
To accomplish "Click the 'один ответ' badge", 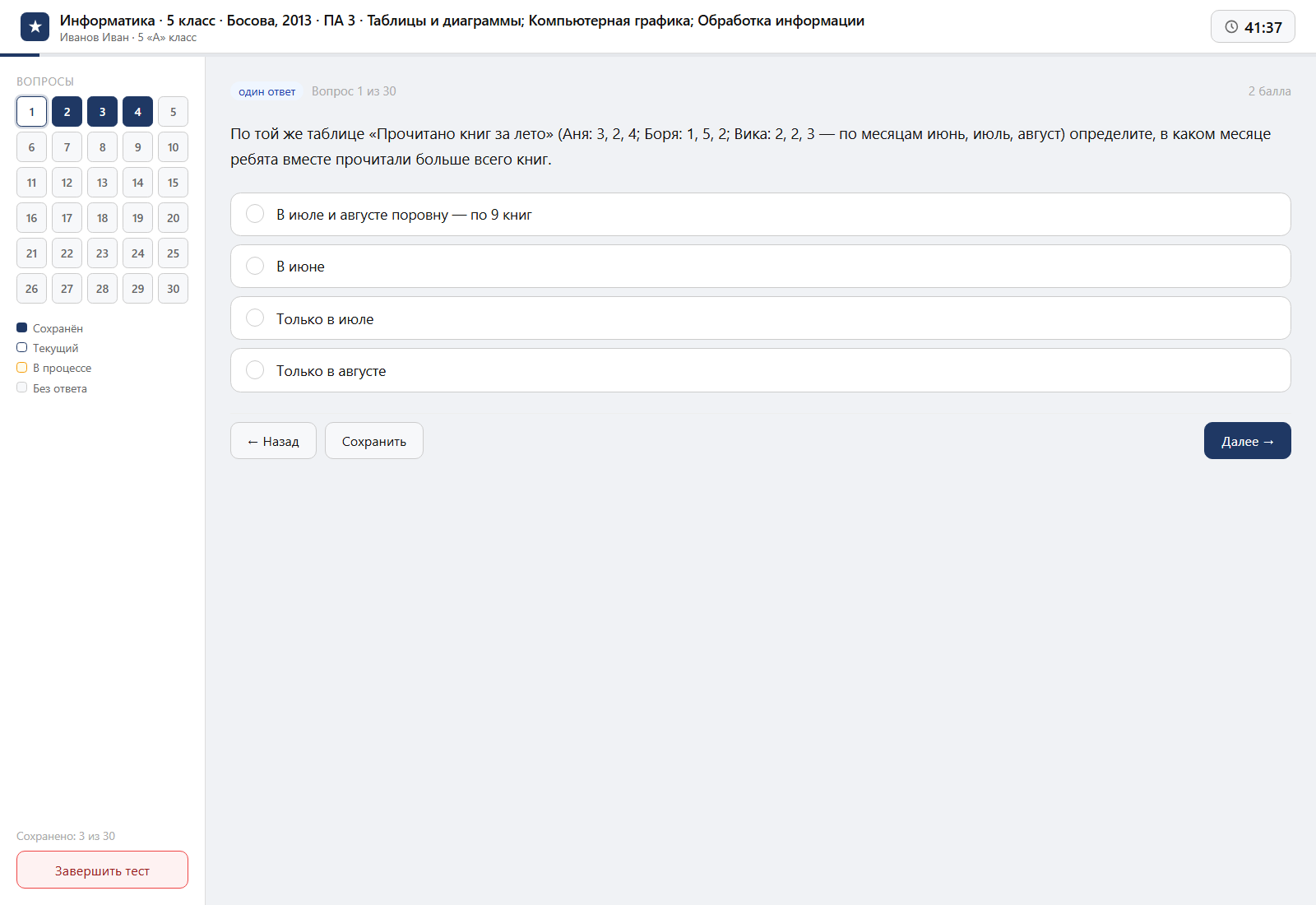I will (266, 91).
